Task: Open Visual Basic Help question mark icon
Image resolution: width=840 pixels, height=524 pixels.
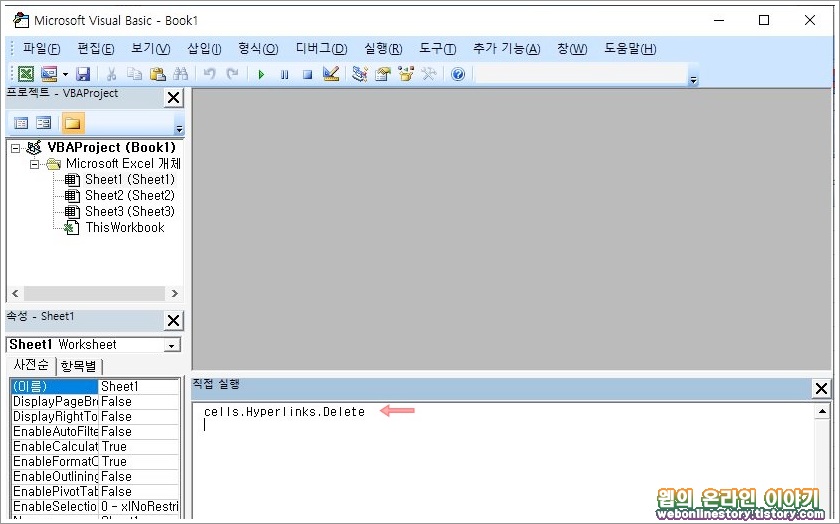Action: tap(458, 74)
